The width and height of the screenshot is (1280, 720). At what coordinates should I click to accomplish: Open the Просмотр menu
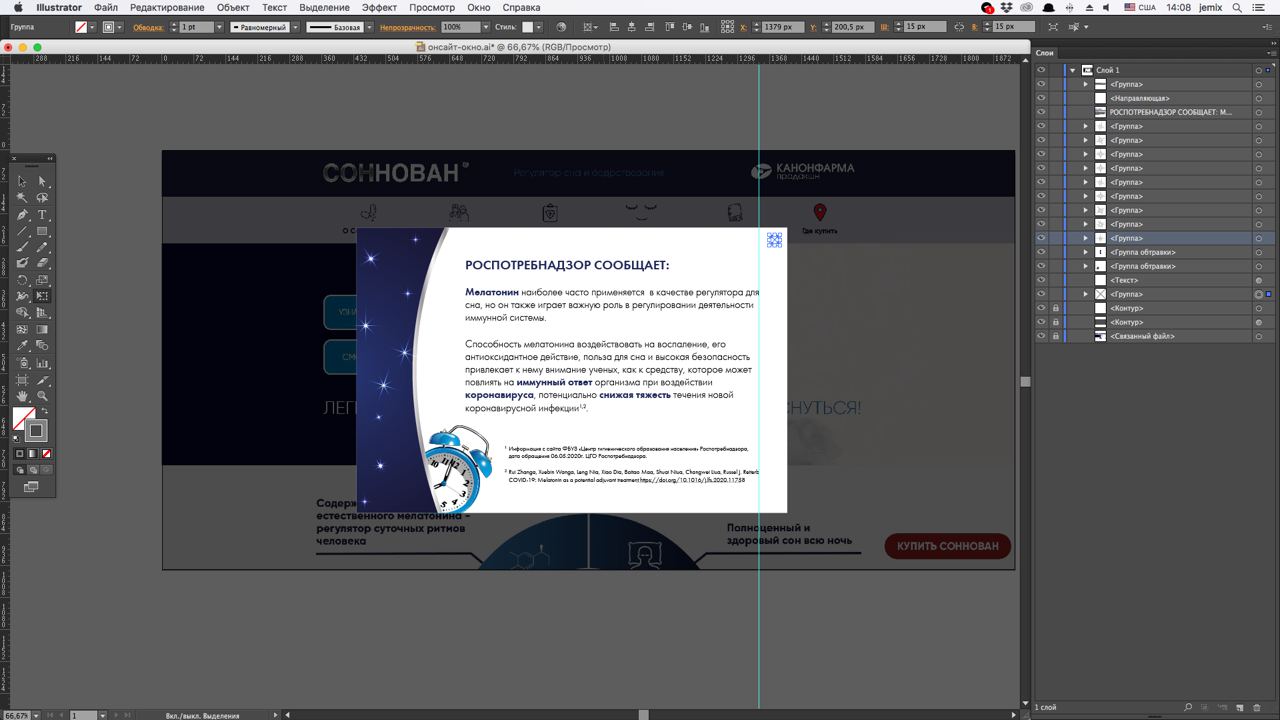[x=432, y=7]
